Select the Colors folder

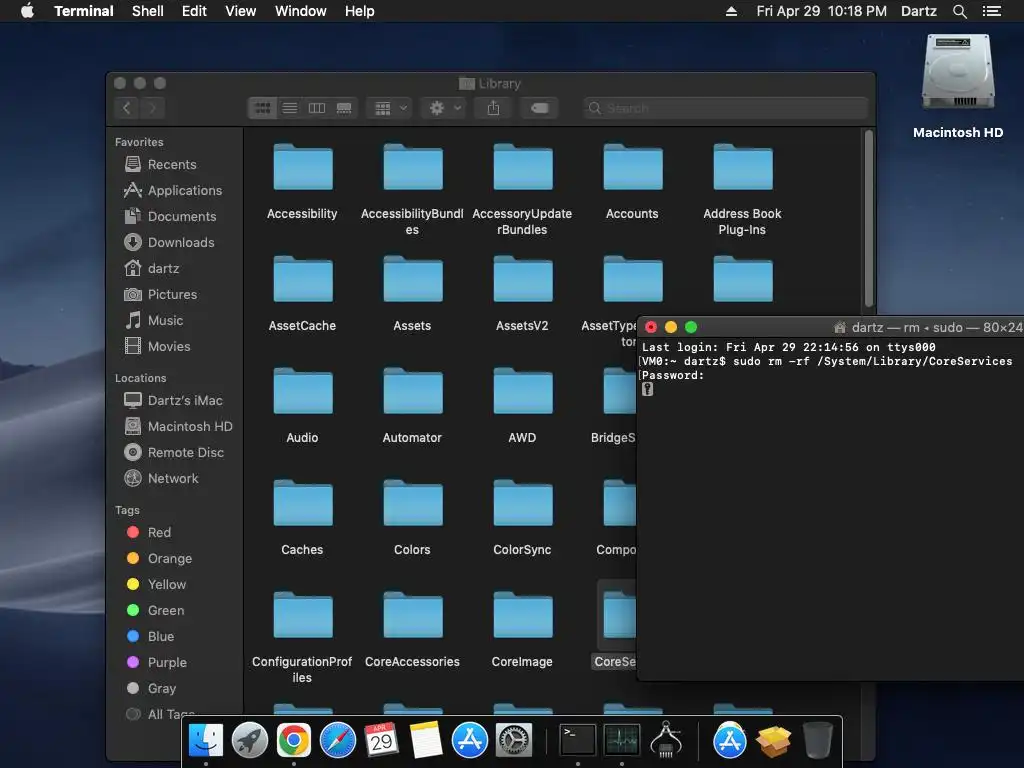click(413, 504)
